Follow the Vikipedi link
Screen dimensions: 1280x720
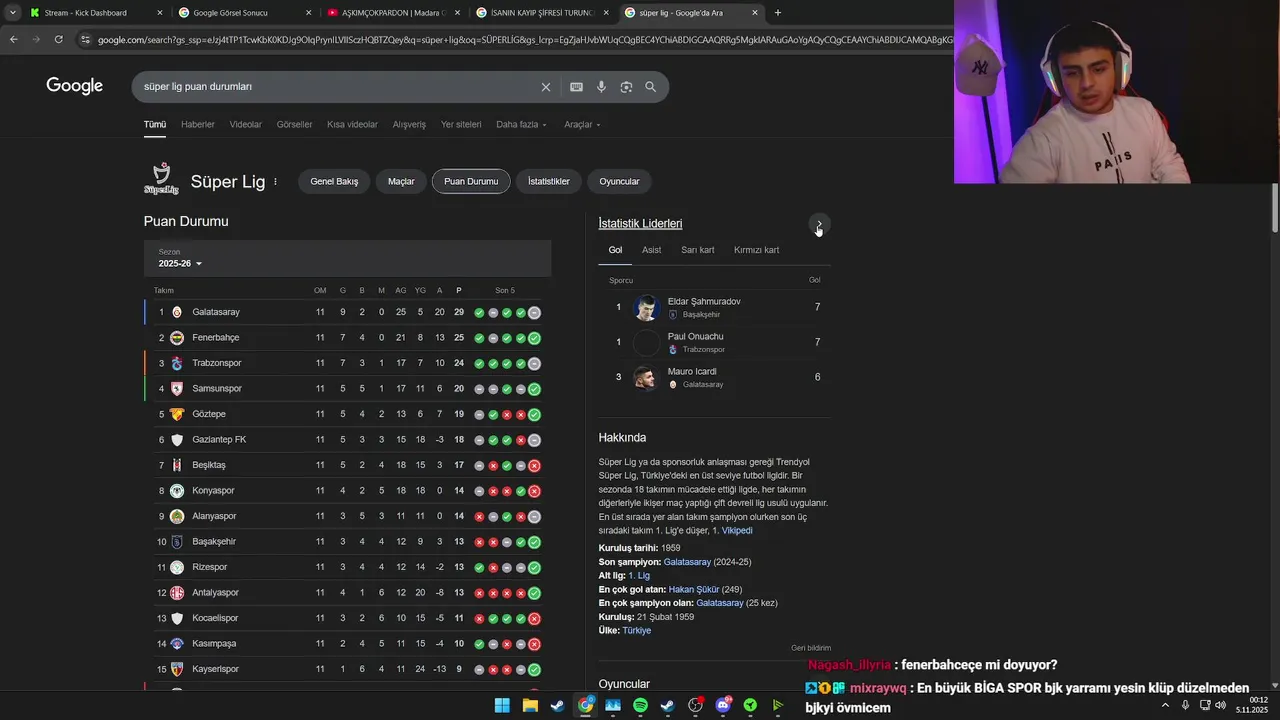(737, 531)
